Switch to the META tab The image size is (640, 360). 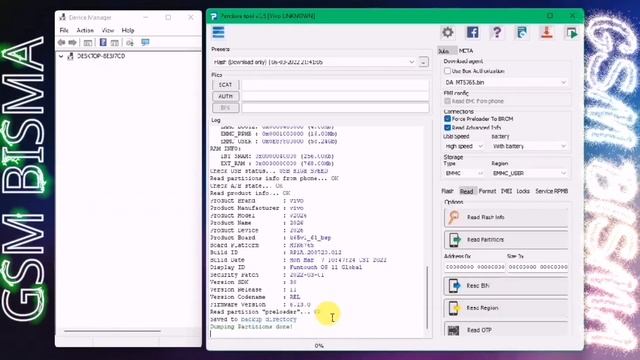click(x=466, y=51)
